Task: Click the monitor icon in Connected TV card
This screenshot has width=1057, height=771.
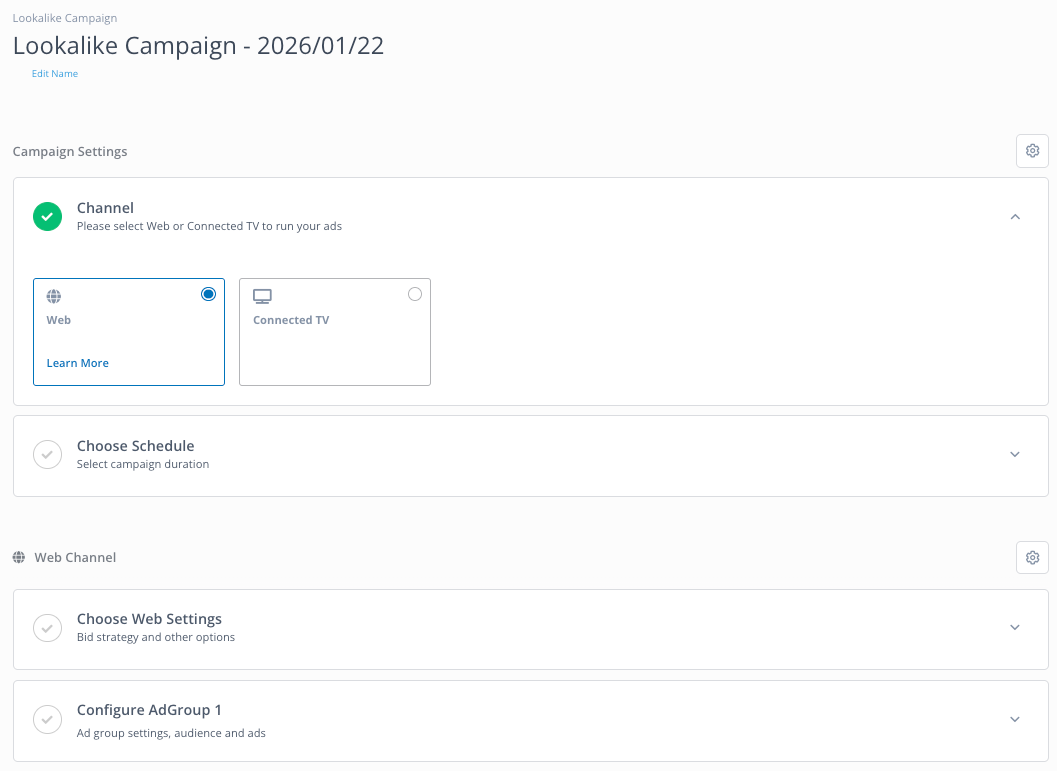Action: [262, 296]
